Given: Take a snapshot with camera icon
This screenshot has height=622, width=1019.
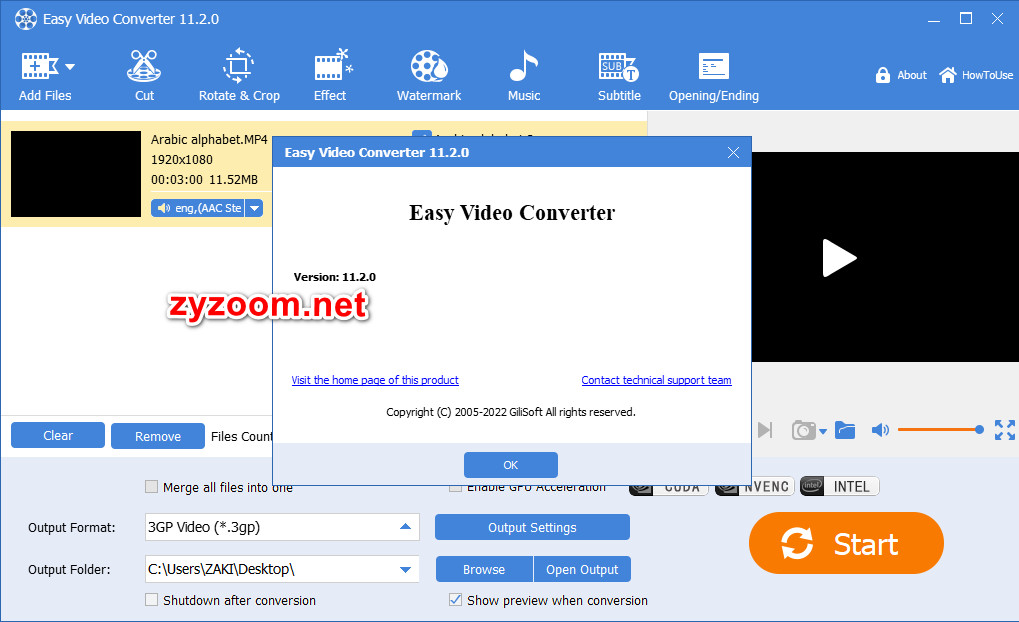Looking at the screenshot, I should tap(803, 430).
